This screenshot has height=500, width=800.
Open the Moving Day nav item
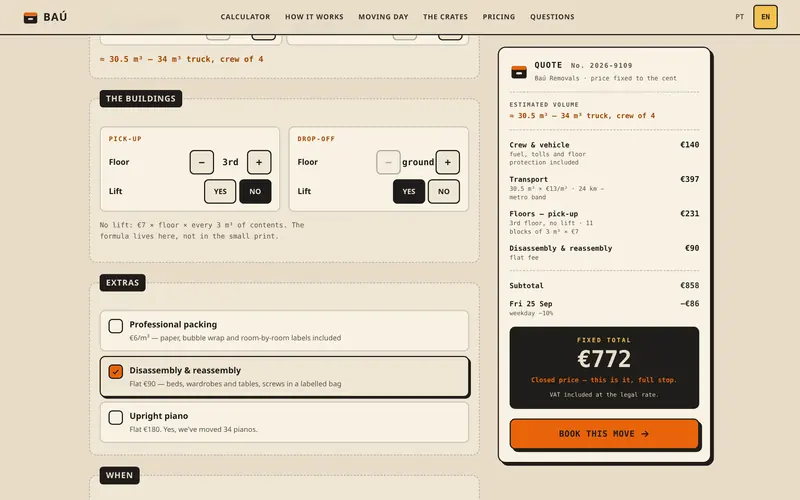[x=383, y=17]
